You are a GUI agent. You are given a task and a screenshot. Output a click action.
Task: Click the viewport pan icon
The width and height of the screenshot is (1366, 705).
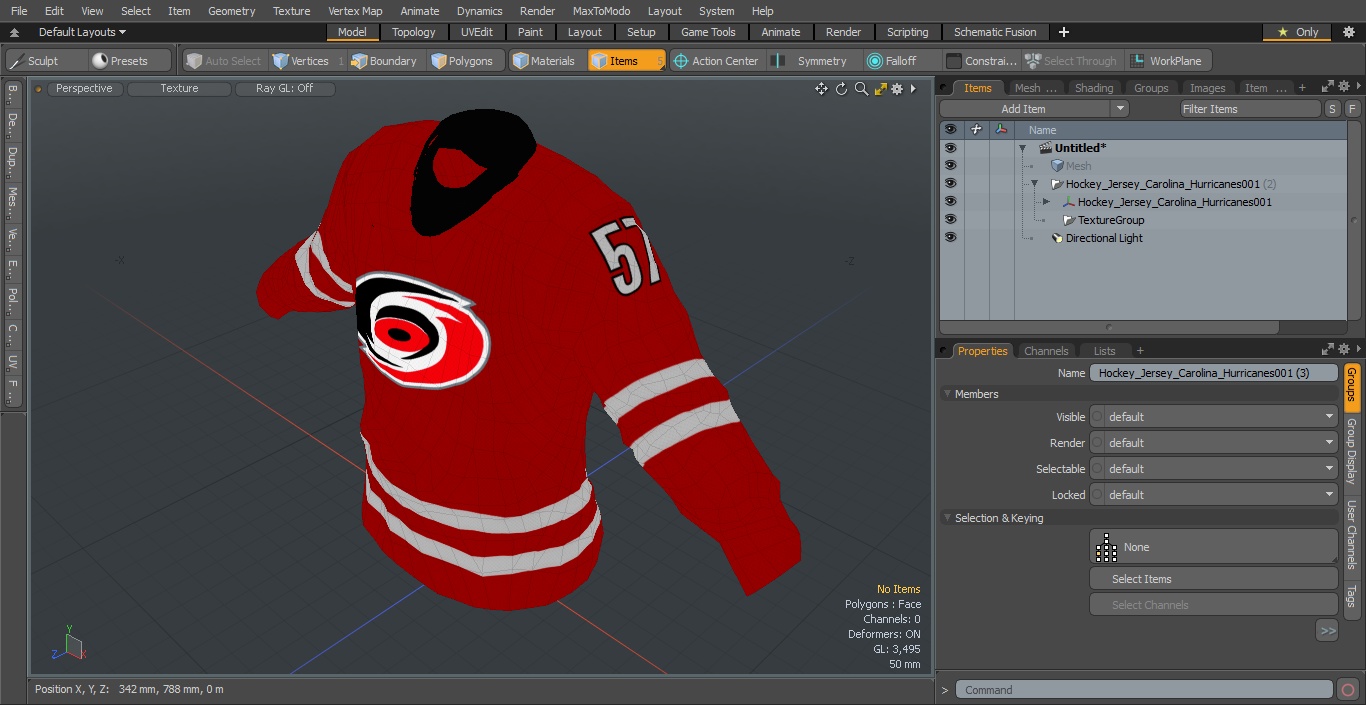(821, 89)
